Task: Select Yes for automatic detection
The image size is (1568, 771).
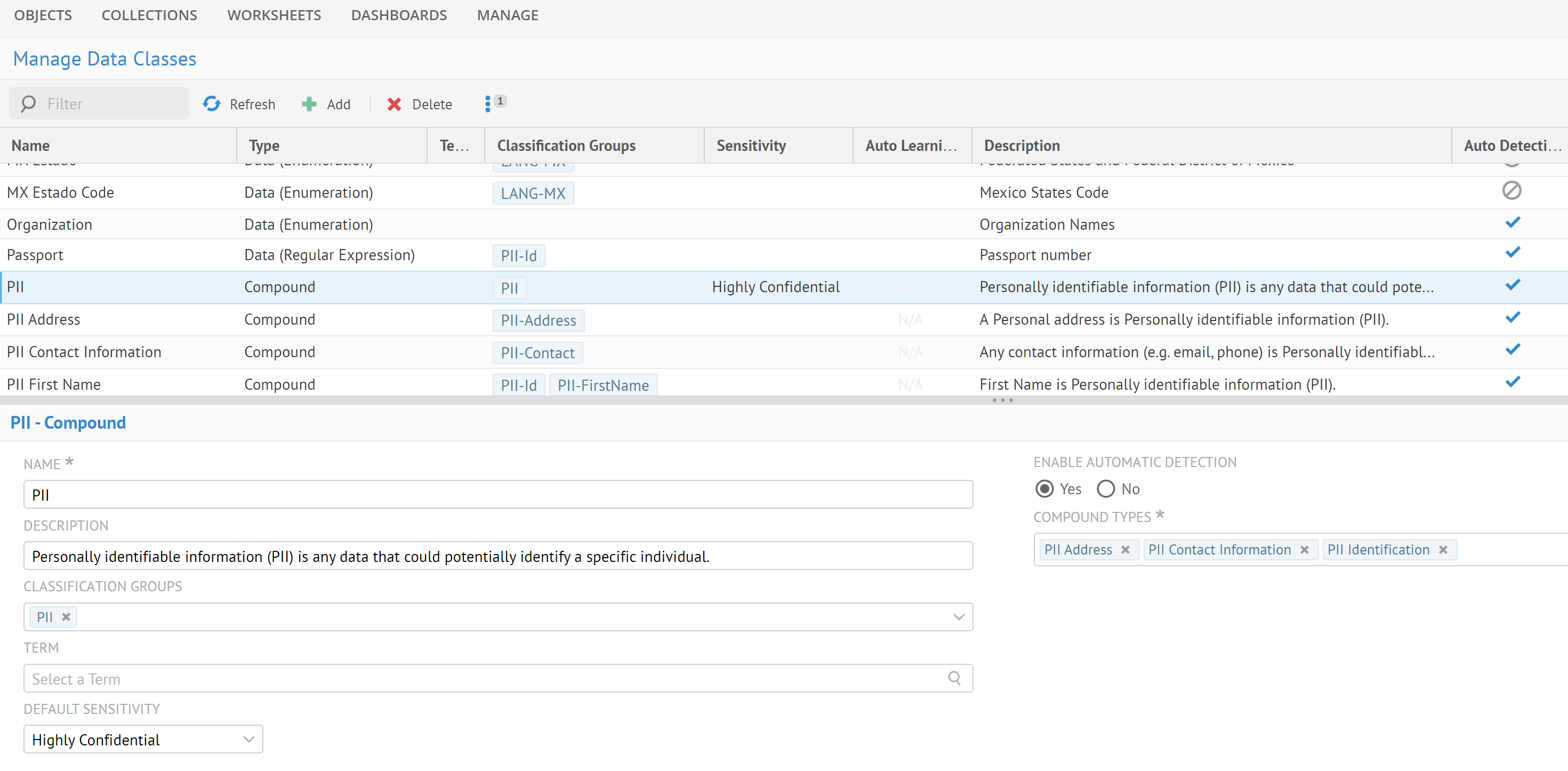Action: [x=1044, y=488]
